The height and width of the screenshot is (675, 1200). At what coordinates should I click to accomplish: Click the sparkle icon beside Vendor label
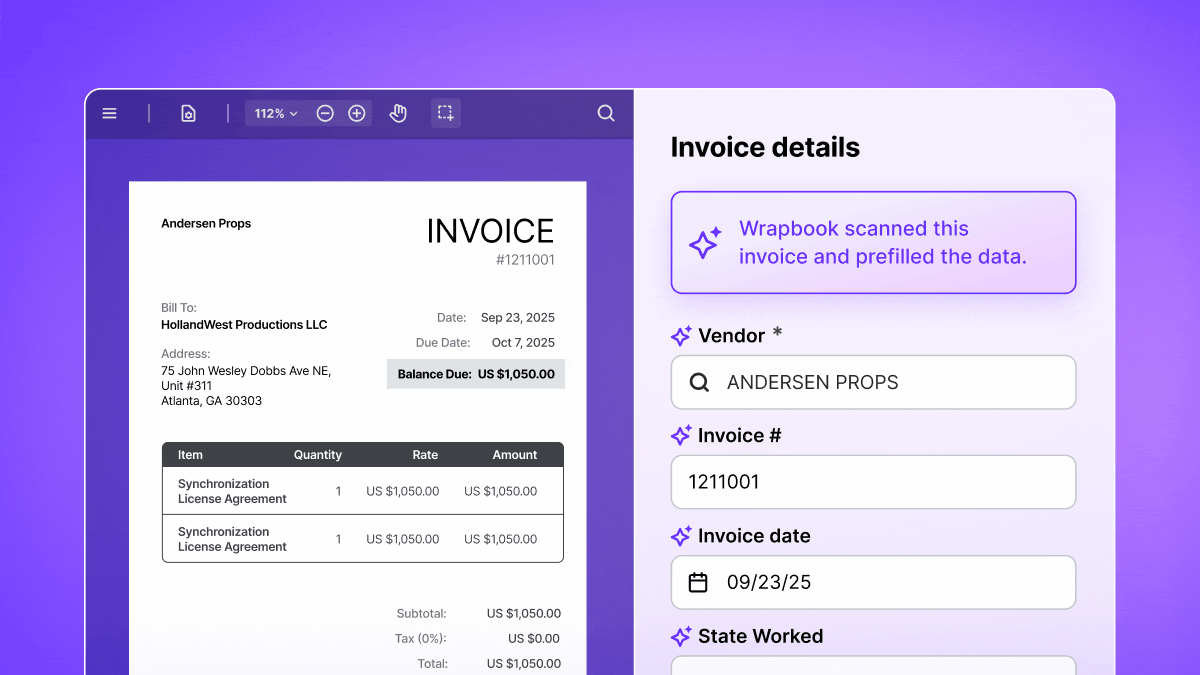pos(681,336)
